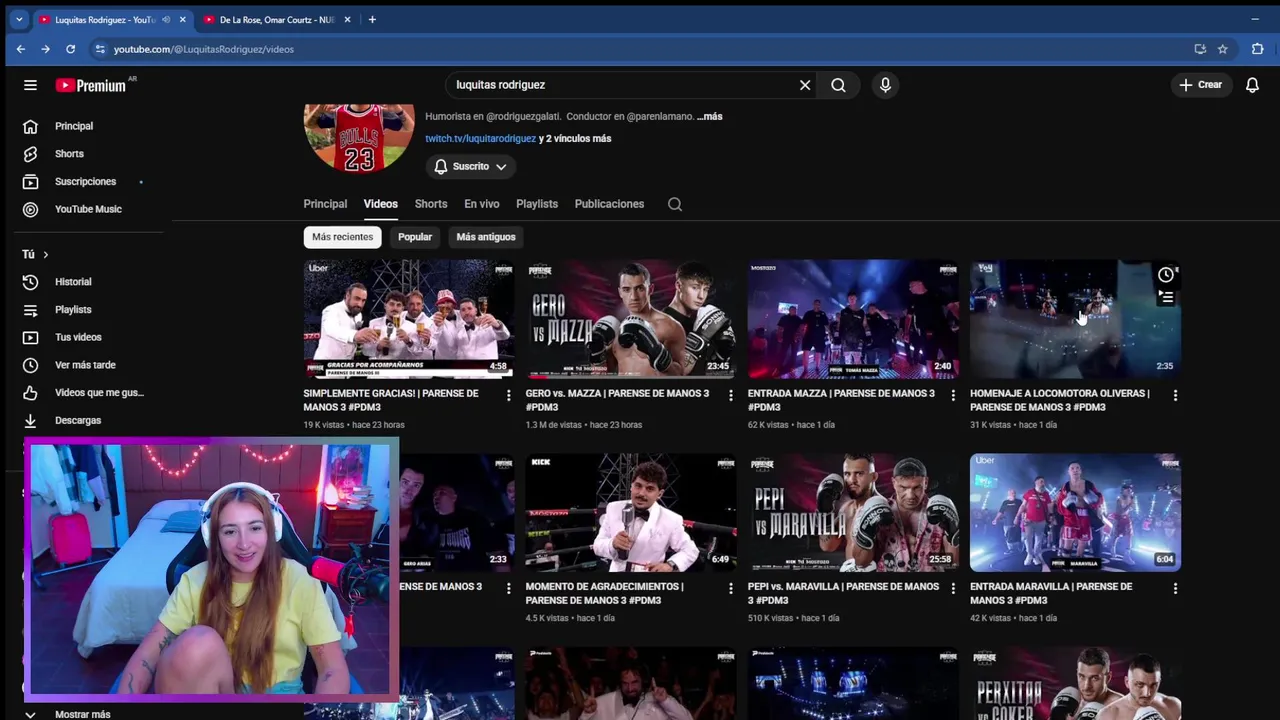
Task: Open the MOMENTO DE AGRADECIMIENTOS video title
Action: point(604,593)
